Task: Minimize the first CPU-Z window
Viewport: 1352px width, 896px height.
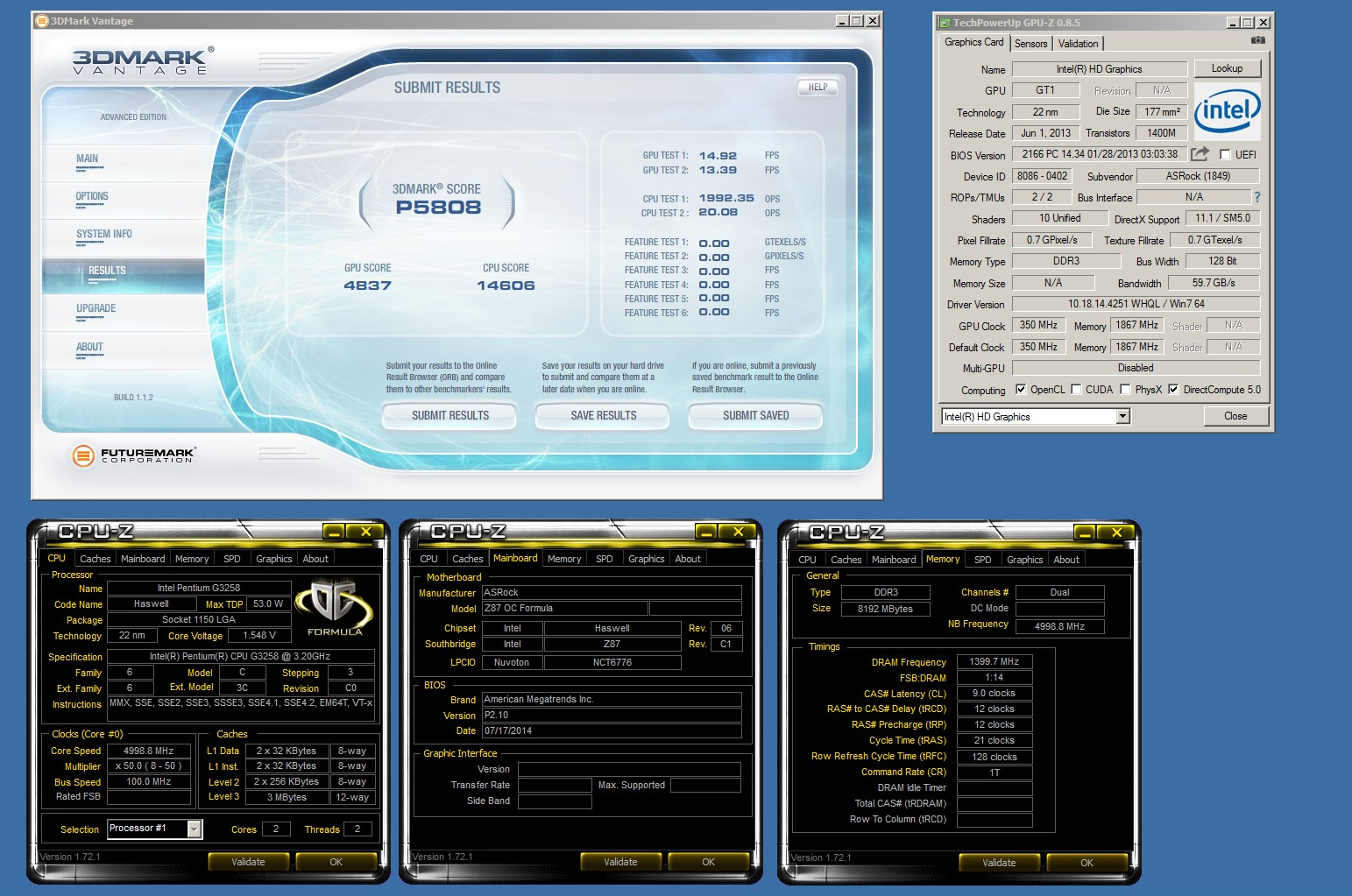Action: [334, 532]
